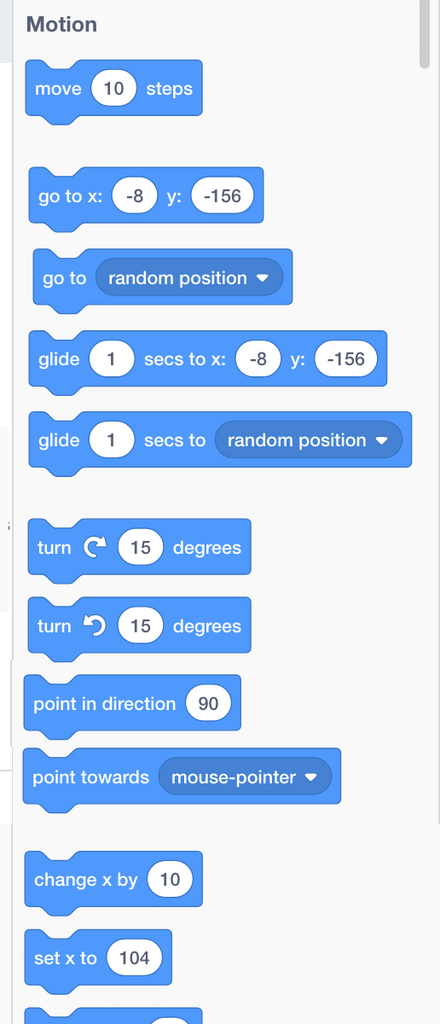Click the x value field in 'go to x' block
The height and width of the screenshot is (1024, 440).
(134, 196)
